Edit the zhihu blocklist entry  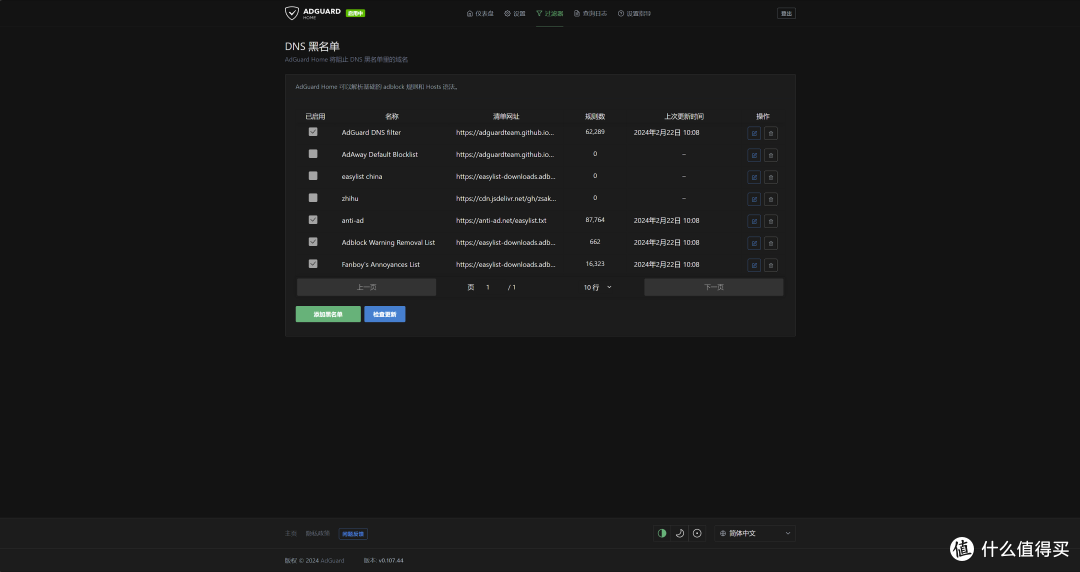click(x=754, y=199)
